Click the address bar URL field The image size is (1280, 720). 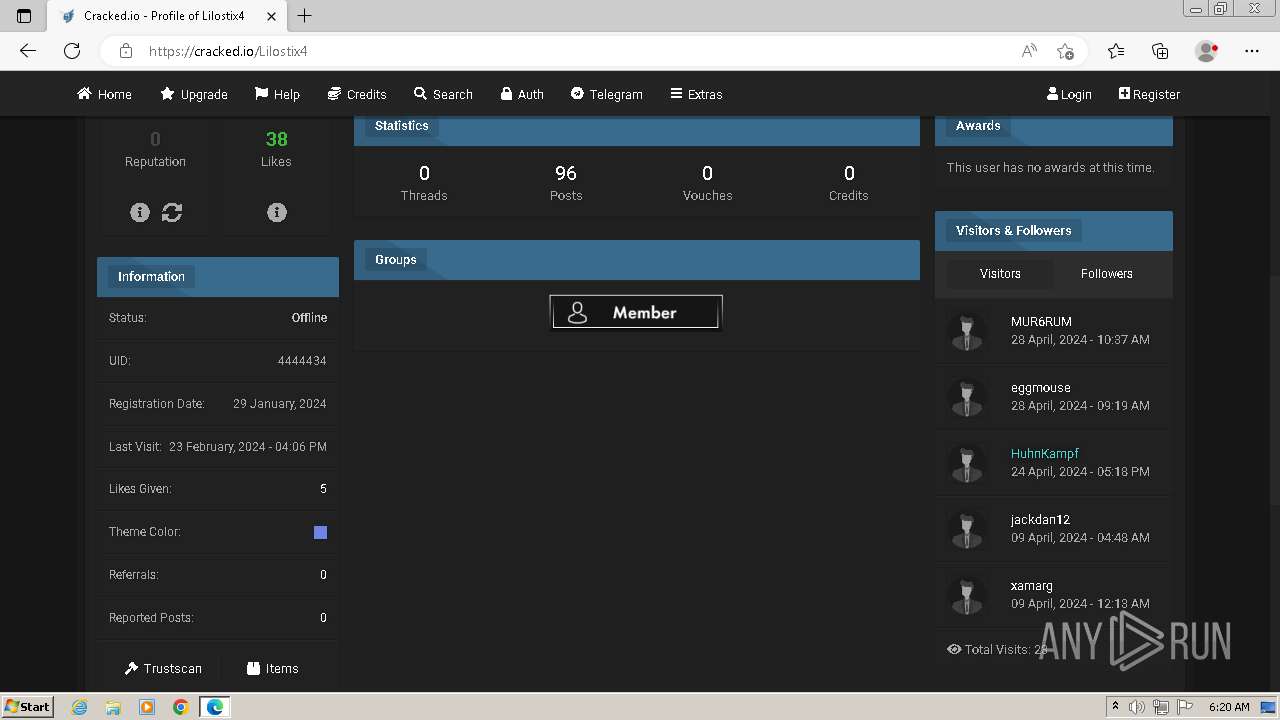578,51
